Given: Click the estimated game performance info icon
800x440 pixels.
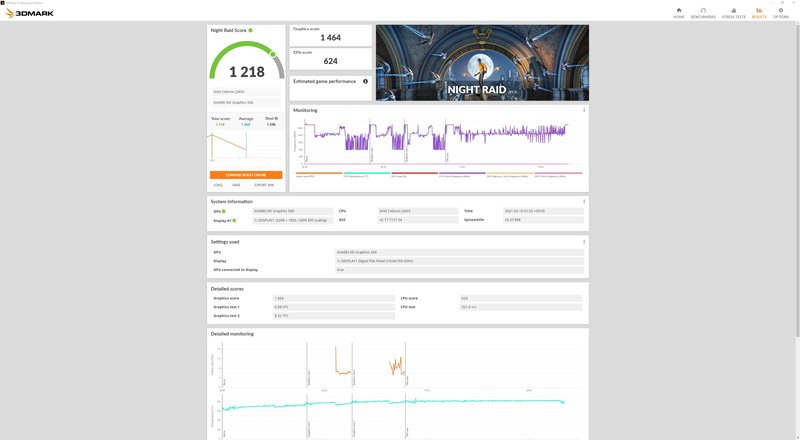Looking at the screenshot, I should [365, 81].
